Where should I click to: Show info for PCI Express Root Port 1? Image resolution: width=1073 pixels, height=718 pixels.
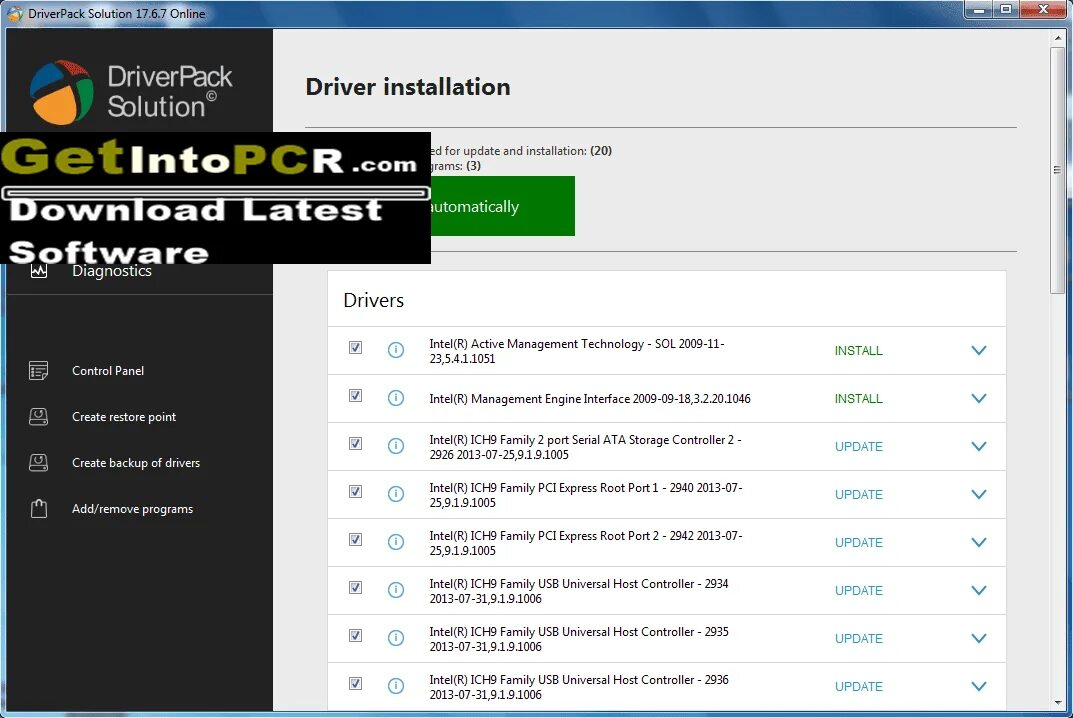click(396, 493)
